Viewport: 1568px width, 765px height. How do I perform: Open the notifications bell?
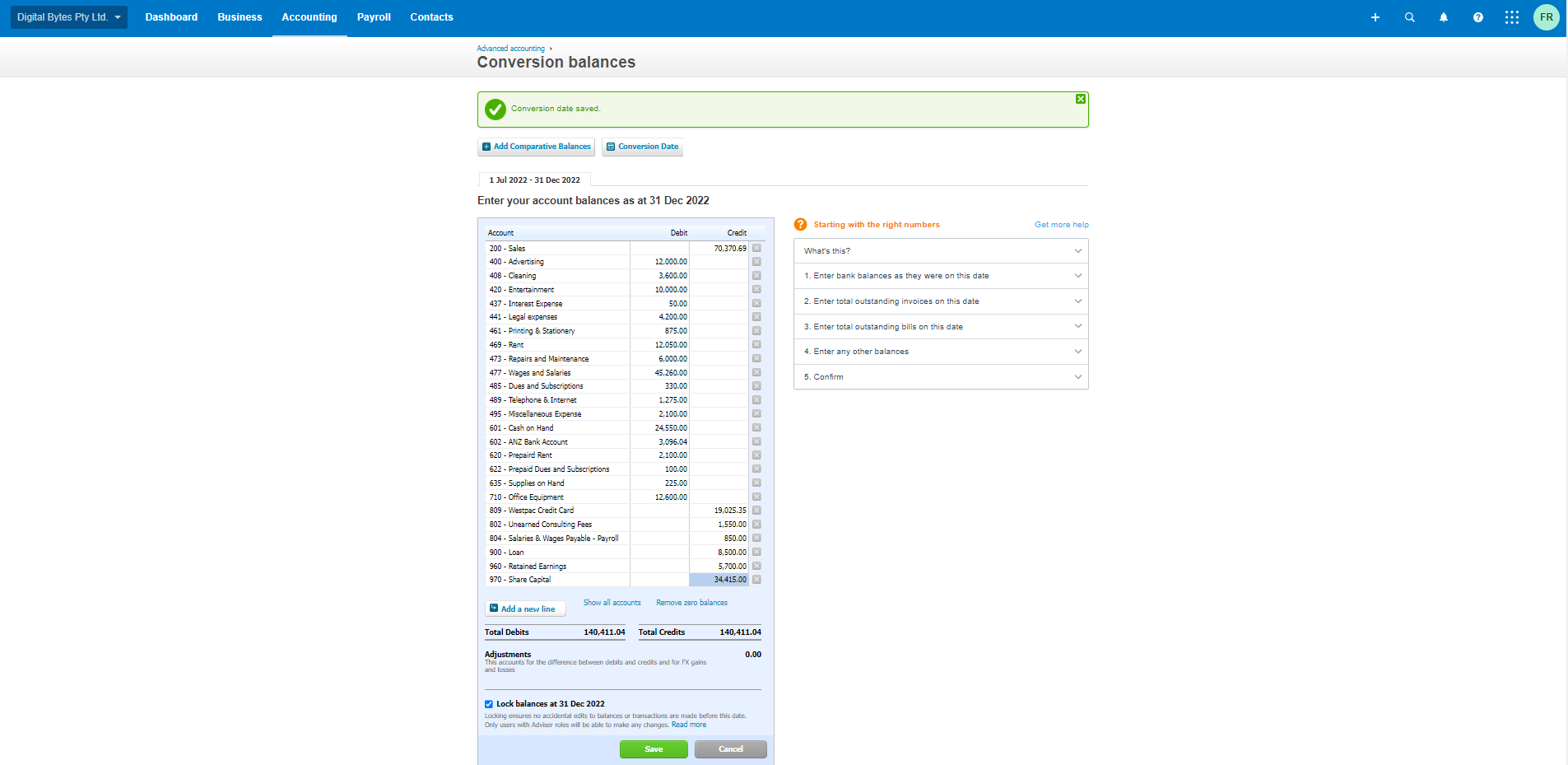pyautogui.click(x=1444, y=17)
